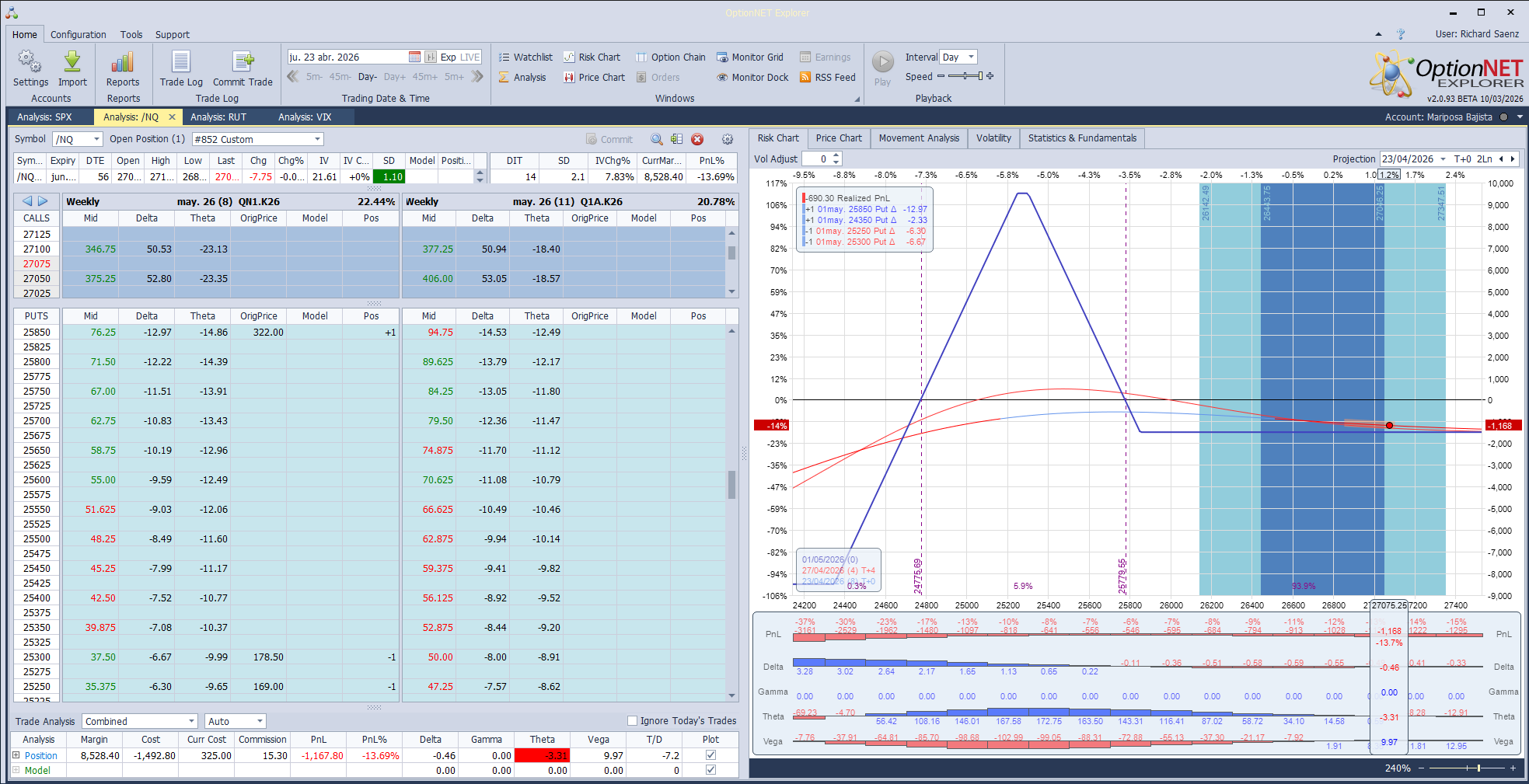1529x784 pixels.
Task: Open the Interval Day dropdown
Action: coord(971,57)
